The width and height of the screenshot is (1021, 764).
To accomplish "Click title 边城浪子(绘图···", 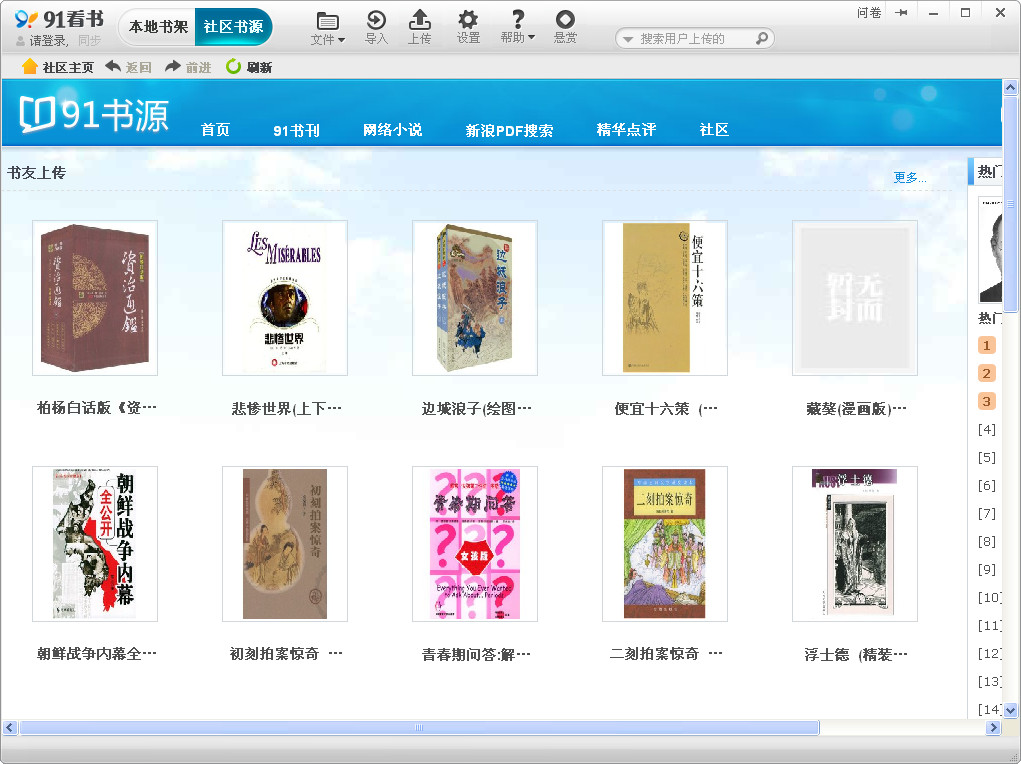I will click(476, 408).
